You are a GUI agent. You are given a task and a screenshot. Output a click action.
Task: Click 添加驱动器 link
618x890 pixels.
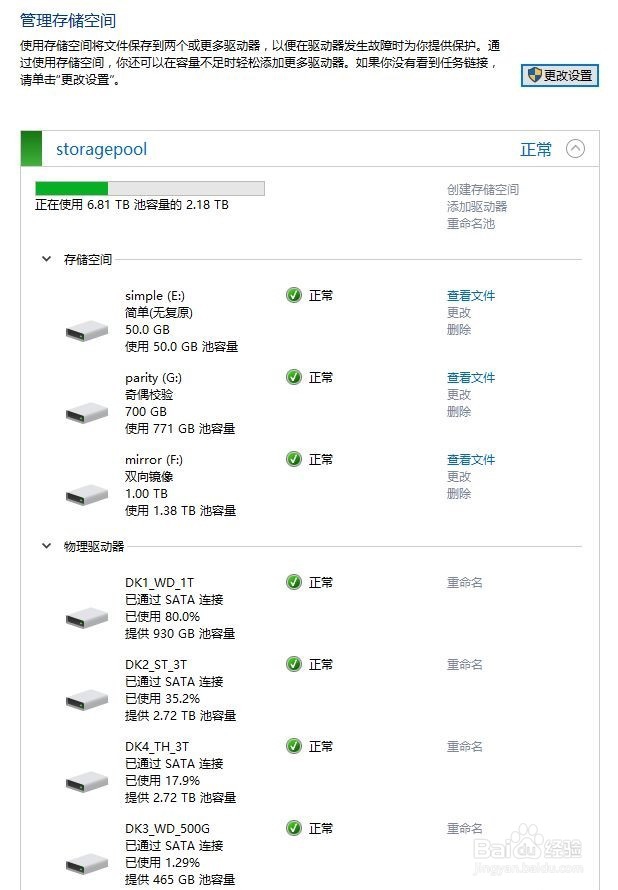click(477, 206)
